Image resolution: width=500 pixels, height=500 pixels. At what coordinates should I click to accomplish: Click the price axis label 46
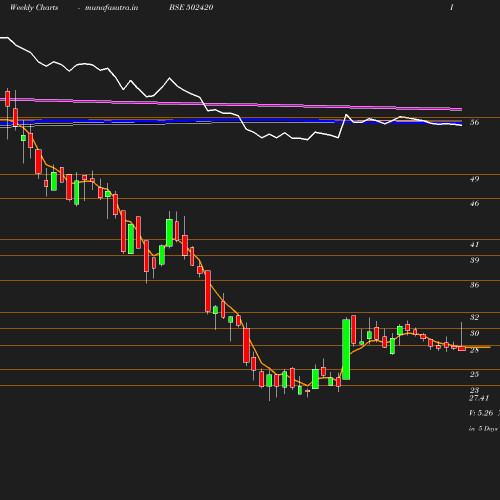pos(475,203)
